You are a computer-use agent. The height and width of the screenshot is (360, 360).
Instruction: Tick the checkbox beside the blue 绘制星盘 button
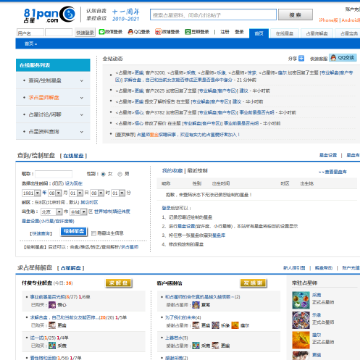(93, 233)
